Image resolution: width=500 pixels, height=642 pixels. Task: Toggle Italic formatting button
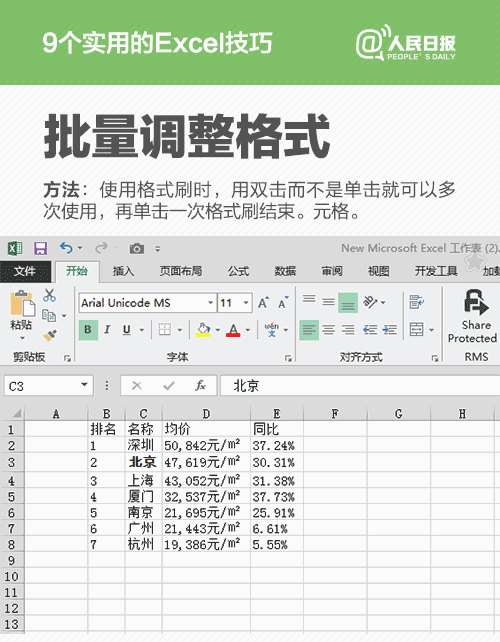click(x=107, y=330)
